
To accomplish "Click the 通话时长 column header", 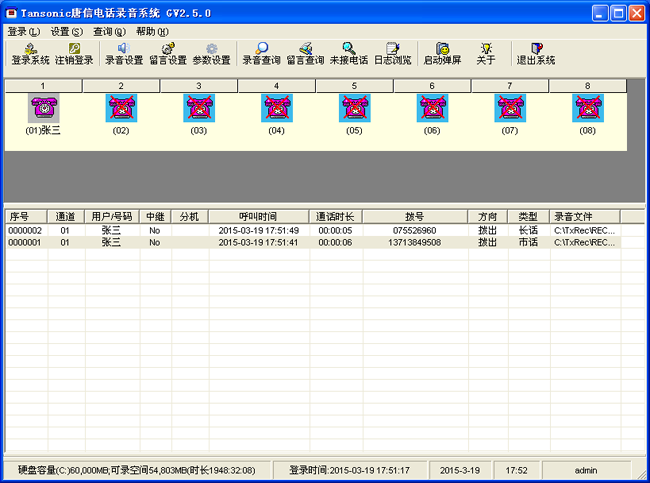I will tap(335, 216).
